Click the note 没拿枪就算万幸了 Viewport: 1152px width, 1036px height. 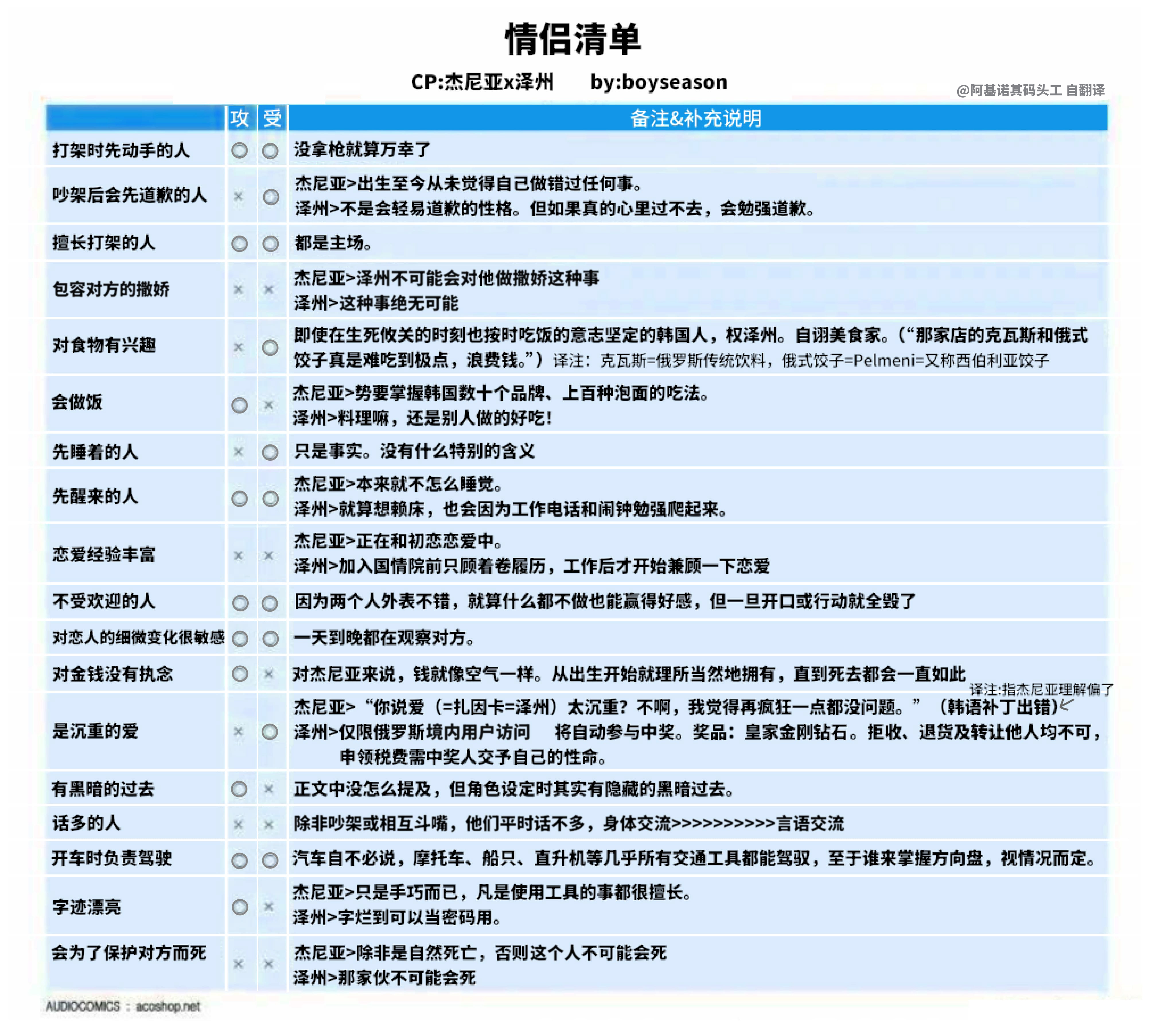coord(363,150)
